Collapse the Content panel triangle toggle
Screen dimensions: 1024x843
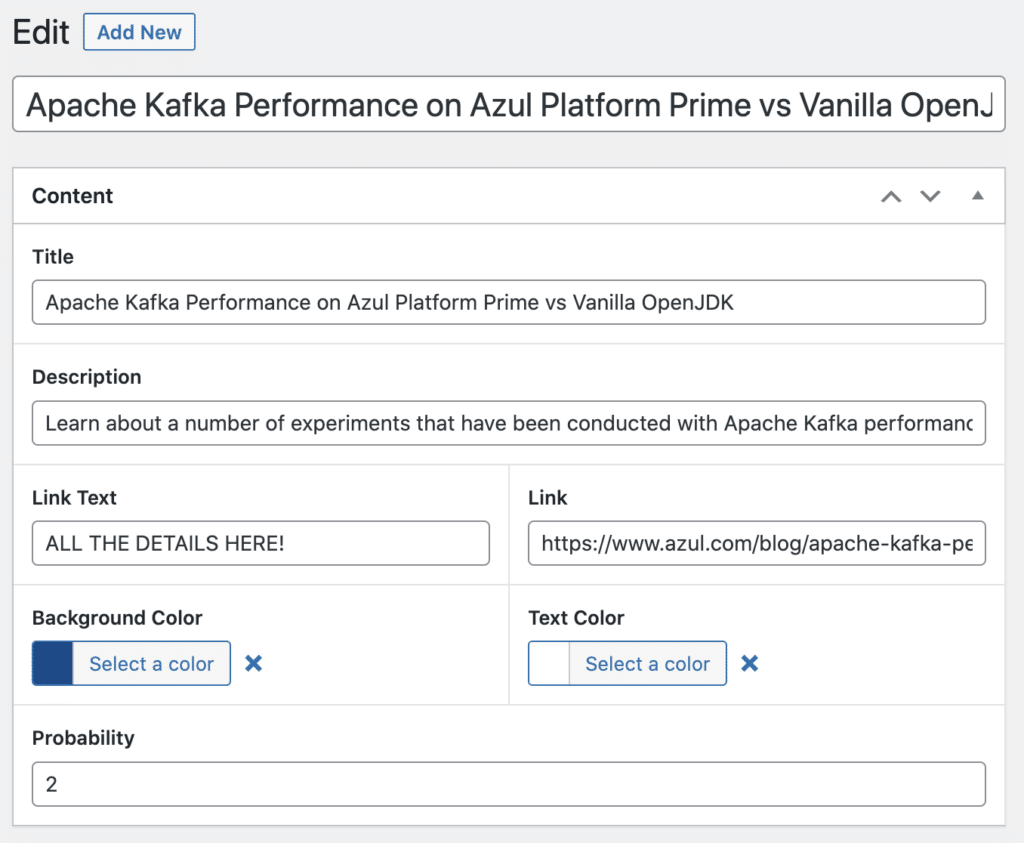pyautogui.click(x=978, y=195)
